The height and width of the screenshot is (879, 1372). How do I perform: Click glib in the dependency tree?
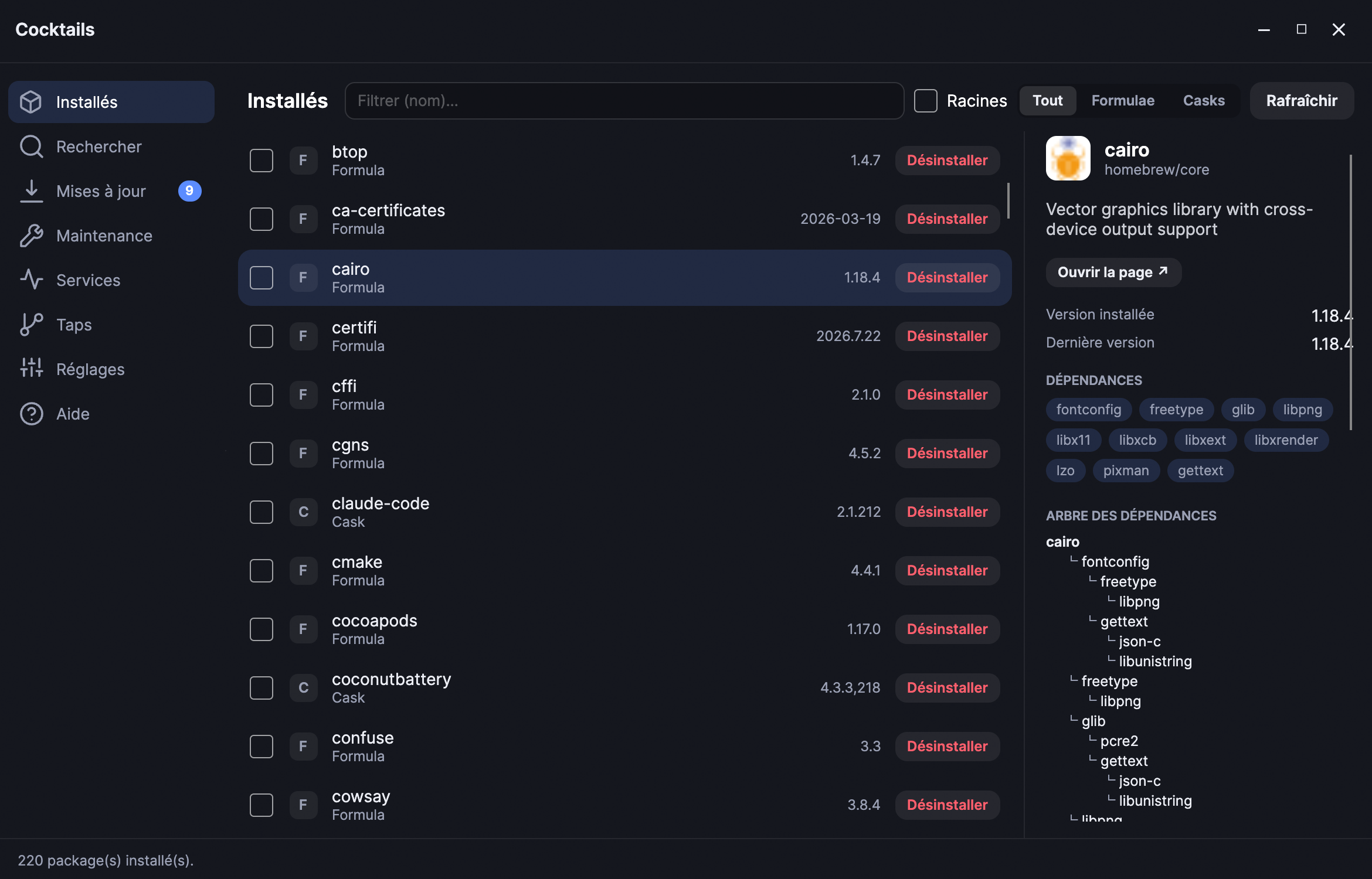tap(1093, 721)
